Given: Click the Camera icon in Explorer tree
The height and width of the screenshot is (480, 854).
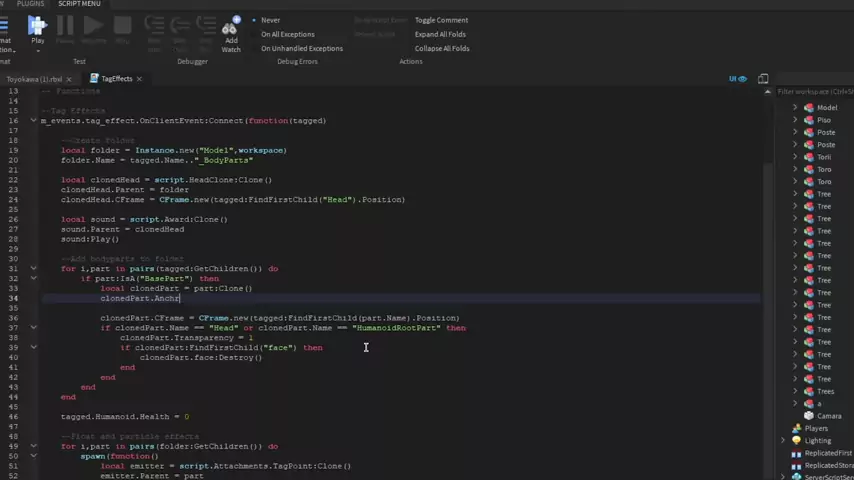Looking at the screenshot, I should (808, 416).
